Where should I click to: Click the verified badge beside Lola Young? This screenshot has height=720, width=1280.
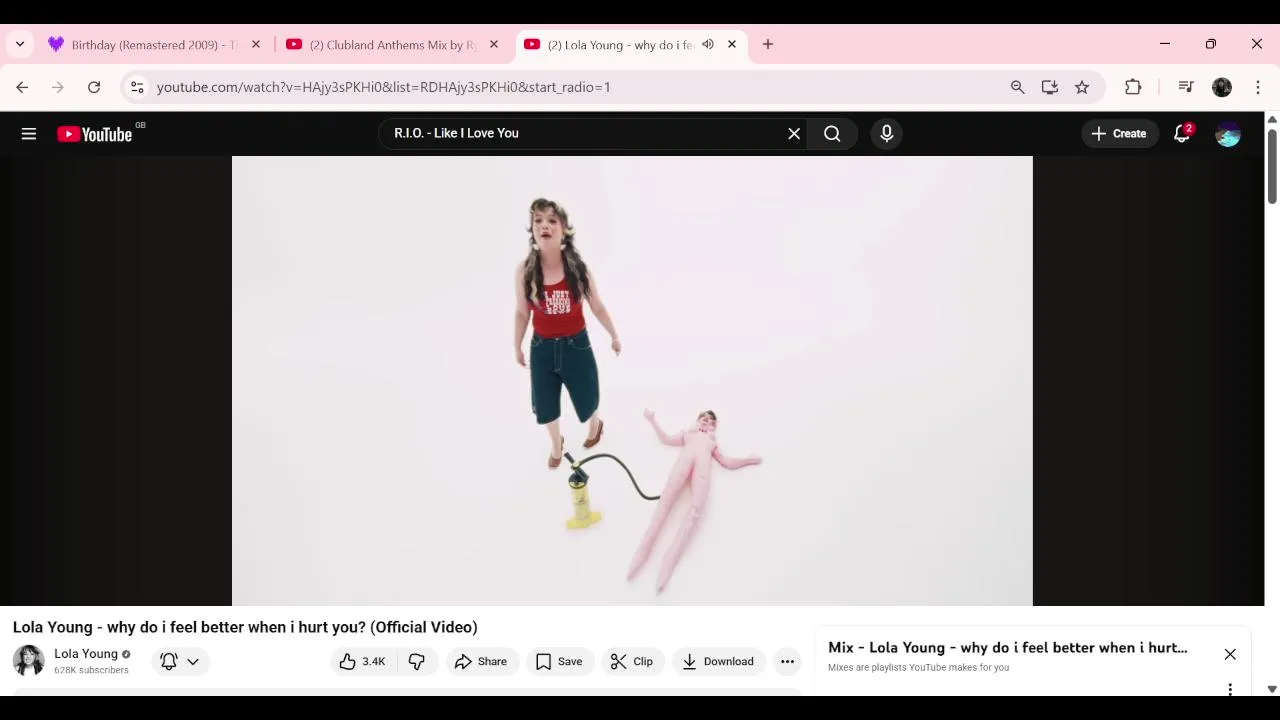(126, 654)
